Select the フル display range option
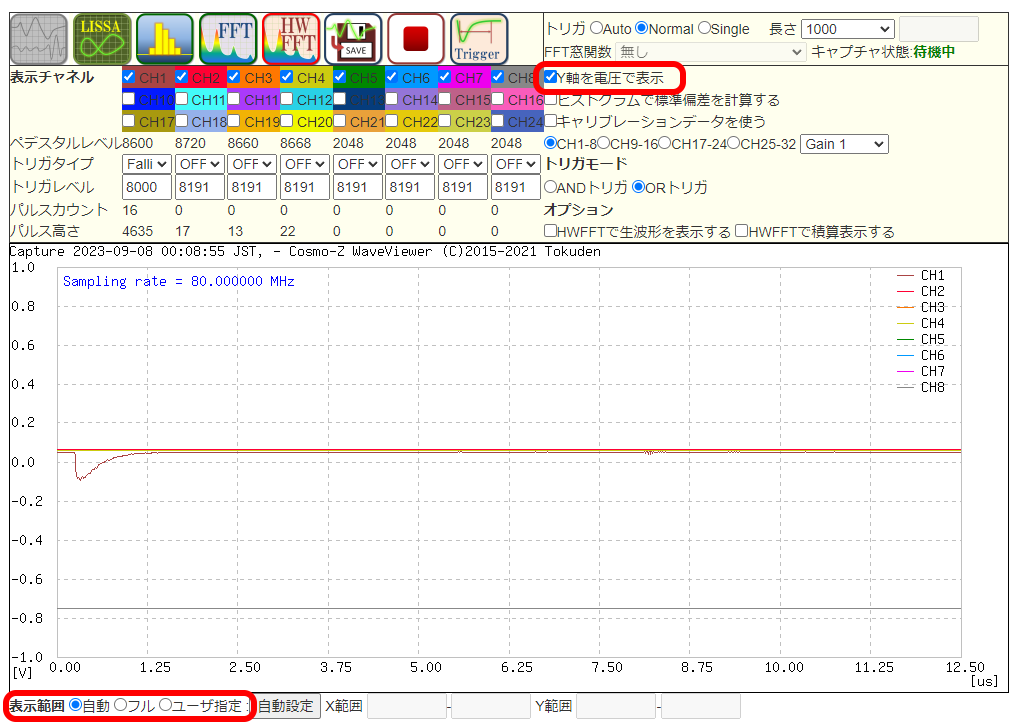Viewport: 1024px width, 724px height. 121,705
